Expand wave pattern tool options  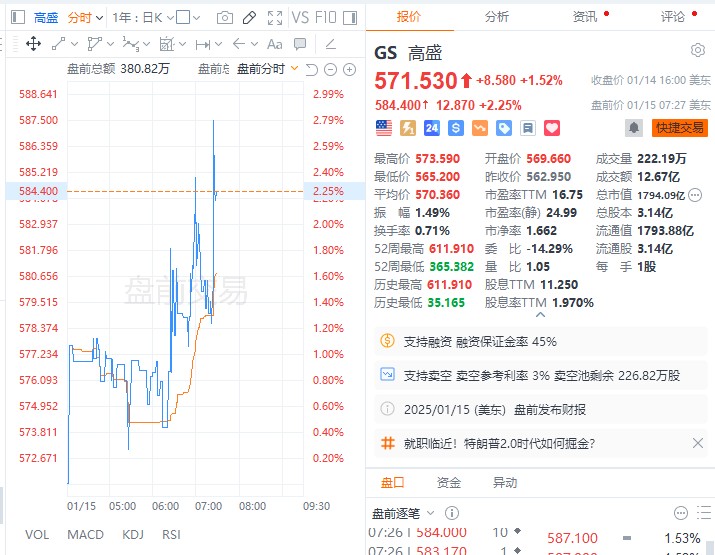146,44
